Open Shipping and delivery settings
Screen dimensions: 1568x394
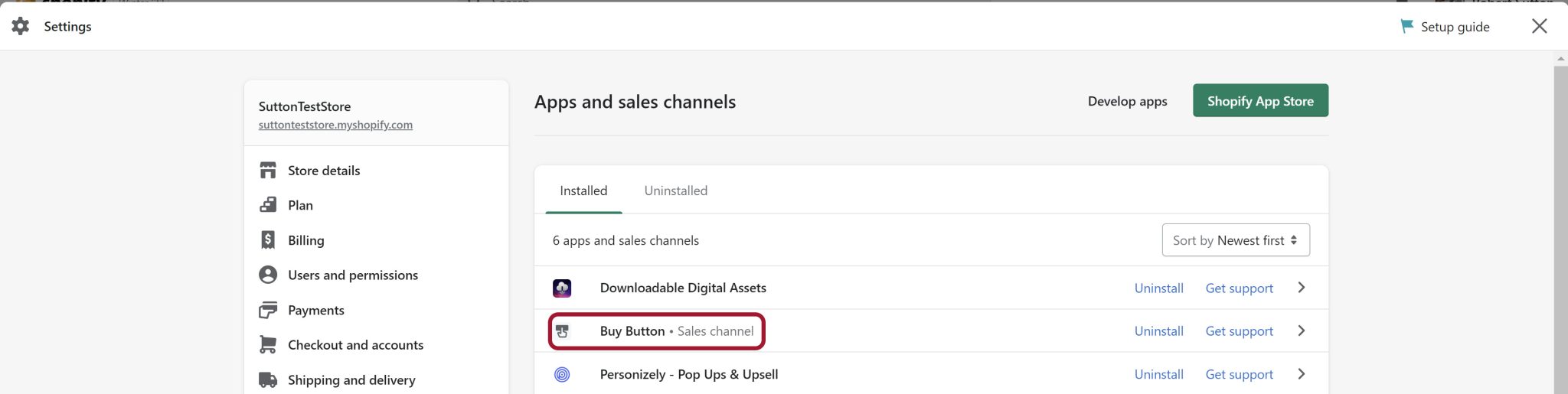[x=351, y=380]
